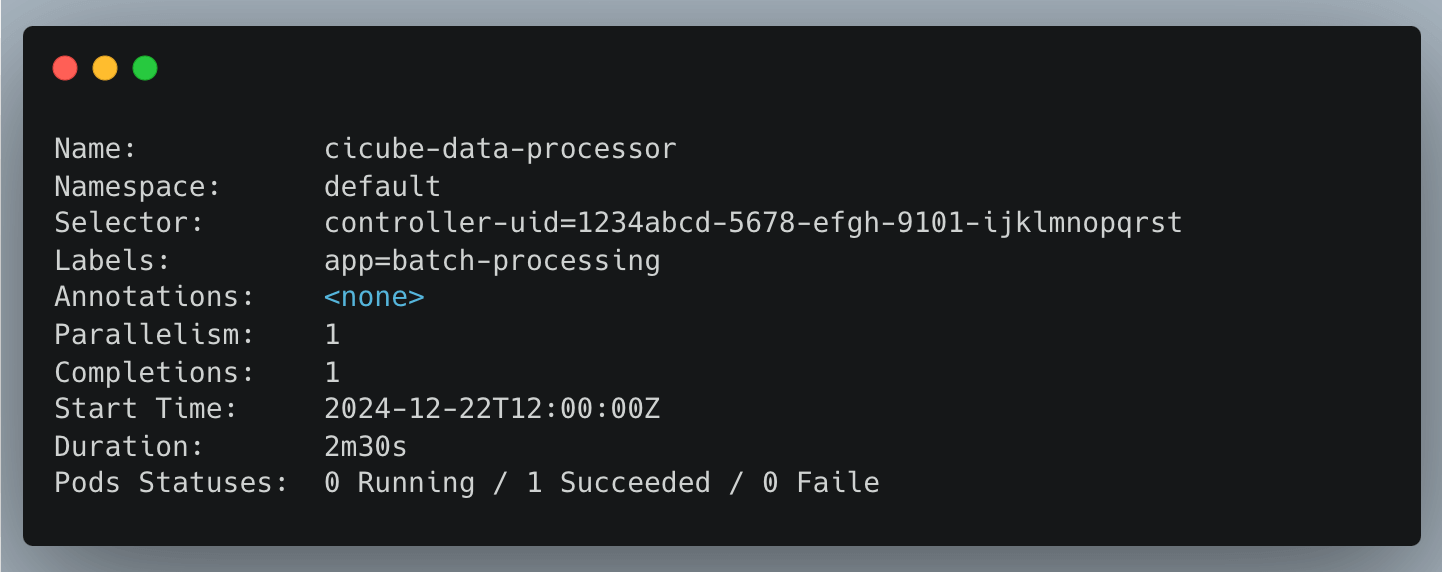Click the 'Pods Statuses:' field label
The width and height of the screenshot is (1442, 572).
pyautogui.click(x=171, y=483)
